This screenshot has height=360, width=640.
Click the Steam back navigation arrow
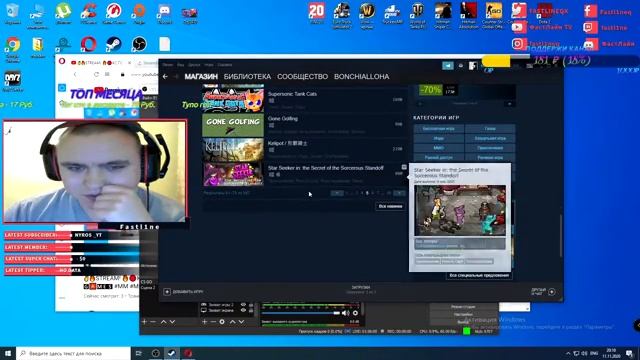point(165,76)
